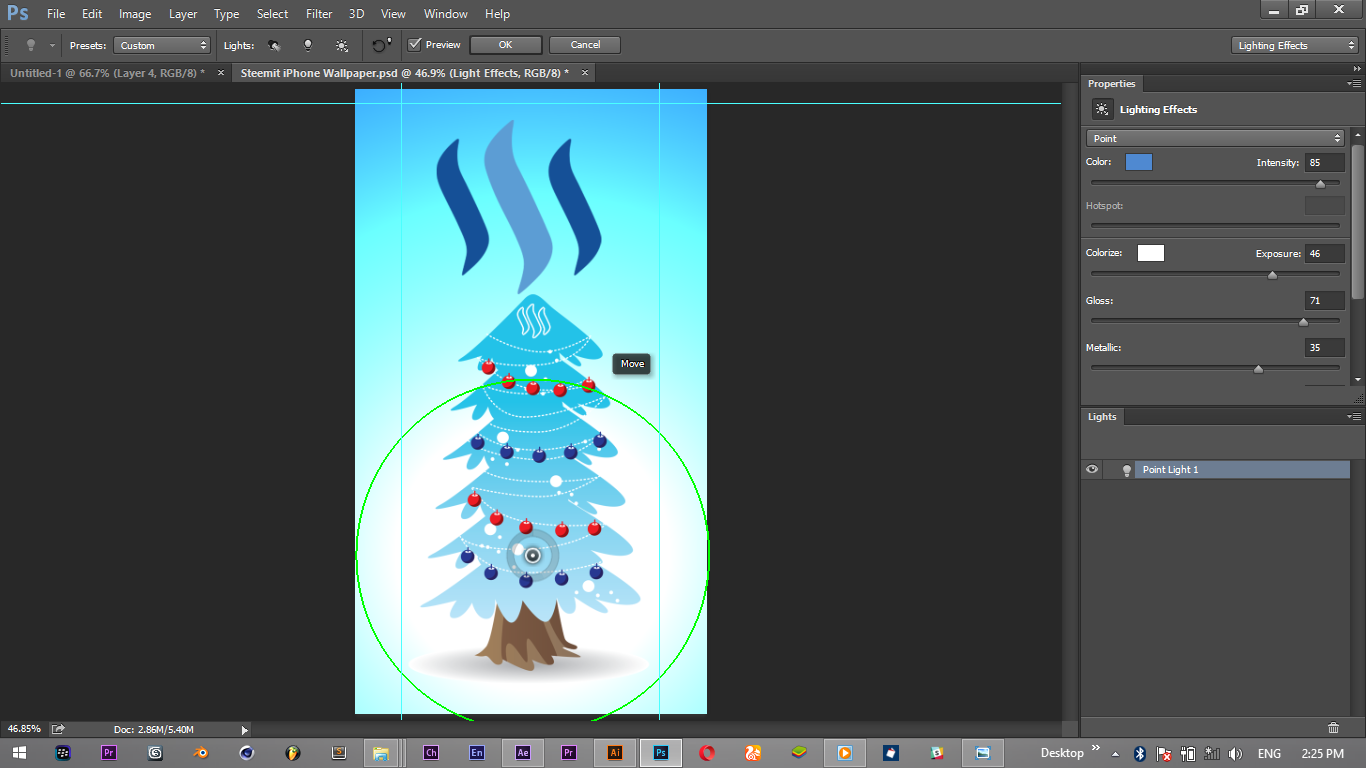Open Cinema 4D from the taskbar

(x=247, y=753)
